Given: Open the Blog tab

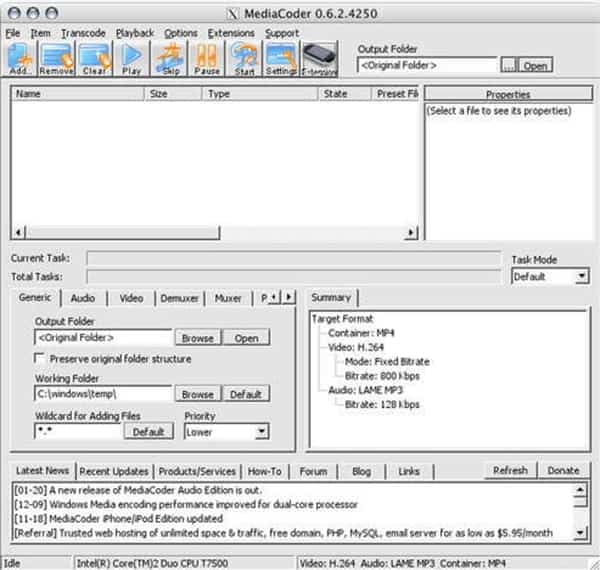Looking at the screenshot, I should tap(361, 471).
